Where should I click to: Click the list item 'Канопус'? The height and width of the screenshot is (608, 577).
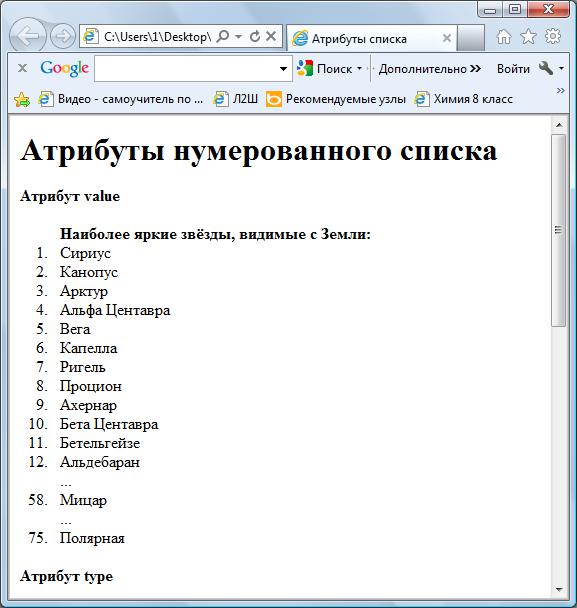(89, 272)
